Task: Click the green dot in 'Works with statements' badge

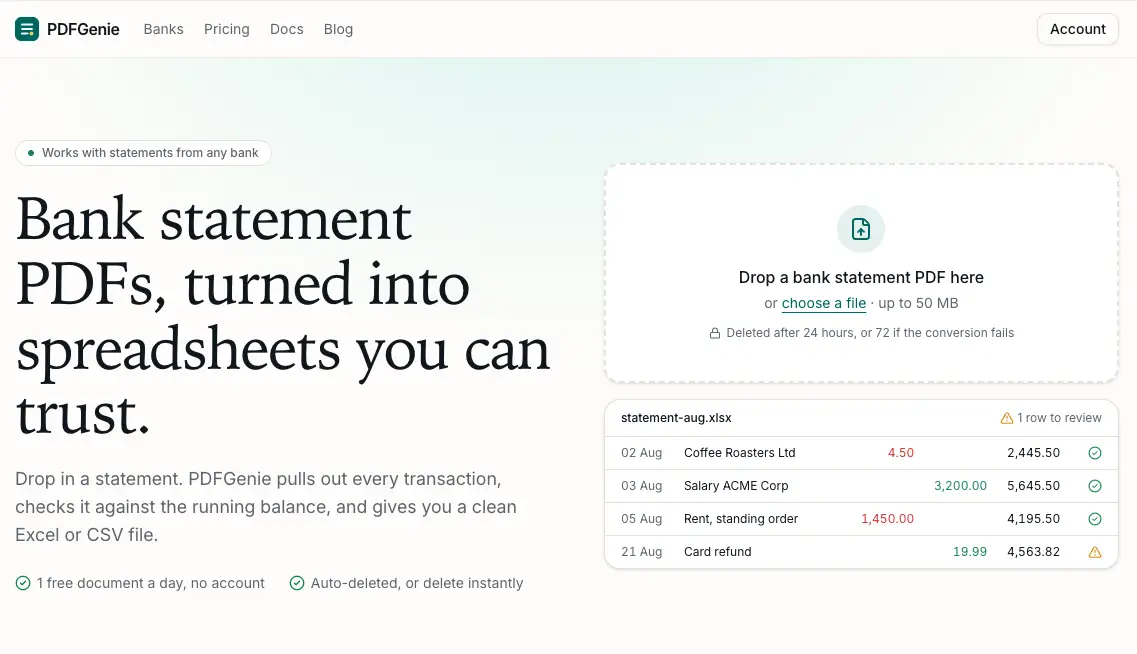Action: [30, 153]
